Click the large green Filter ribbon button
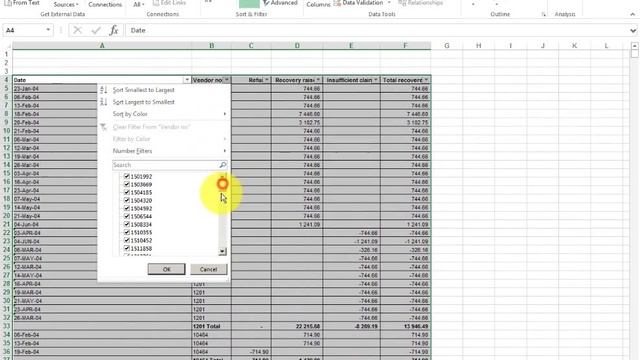The image size is (640, 360). [249, 3]
